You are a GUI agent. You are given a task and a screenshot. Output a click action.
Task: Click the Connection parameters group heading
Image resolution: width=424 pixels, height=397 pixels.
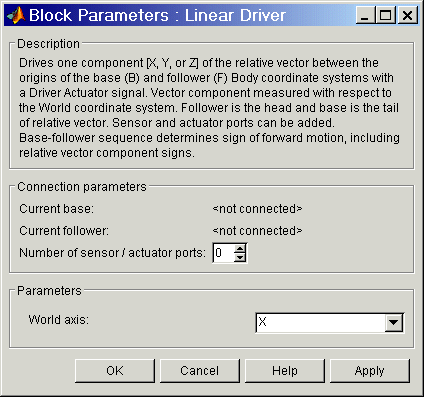coord(82,187)
